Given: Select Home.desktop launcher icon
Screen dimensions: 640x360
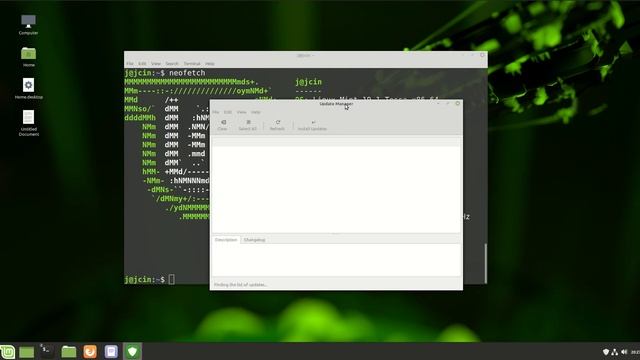Looking at the screenshot, I should (29, 89).
